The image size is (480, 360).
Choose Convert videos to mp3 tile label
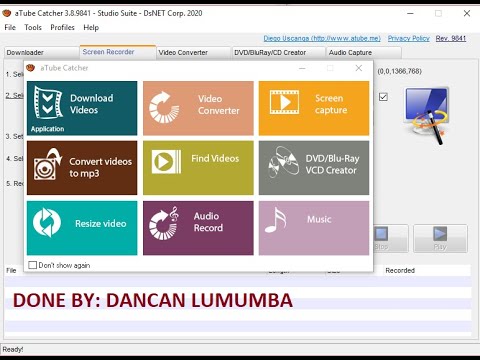pos(101,167)
